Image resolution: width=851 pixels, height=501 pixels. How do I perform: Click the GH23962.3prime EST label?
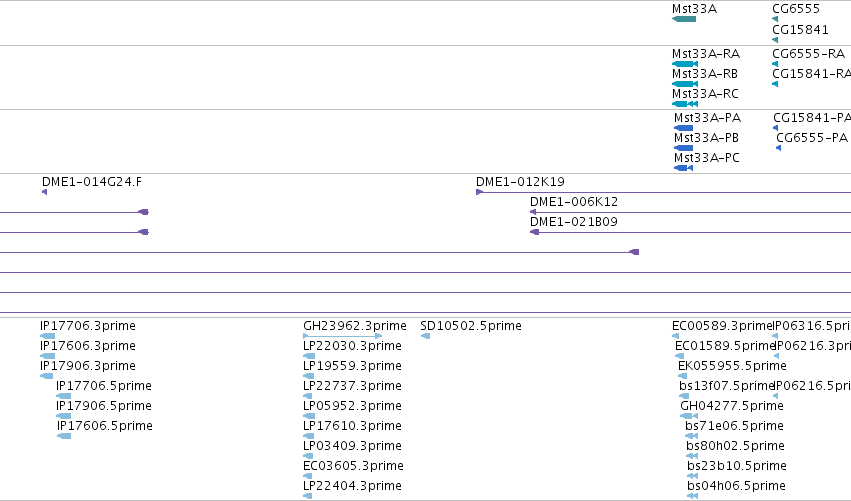tap(354, 326)
